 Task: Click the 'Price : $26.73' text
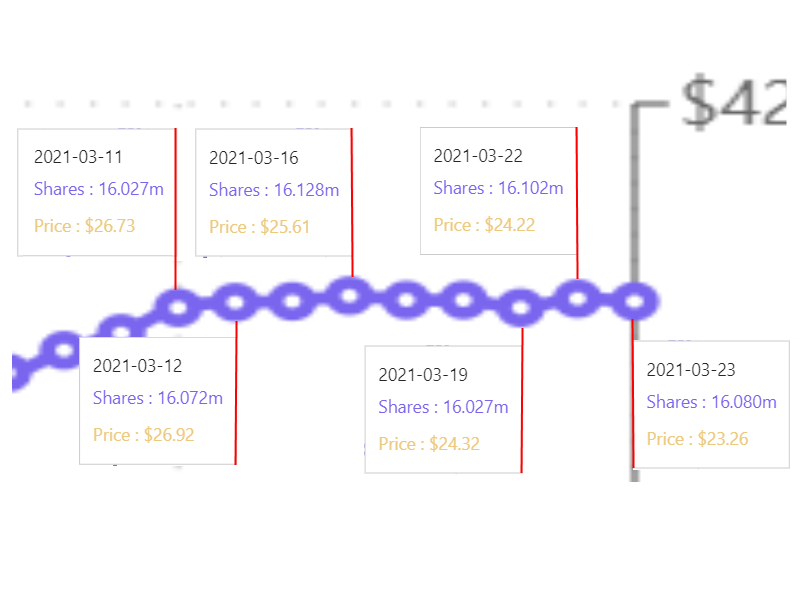(84, 226)
